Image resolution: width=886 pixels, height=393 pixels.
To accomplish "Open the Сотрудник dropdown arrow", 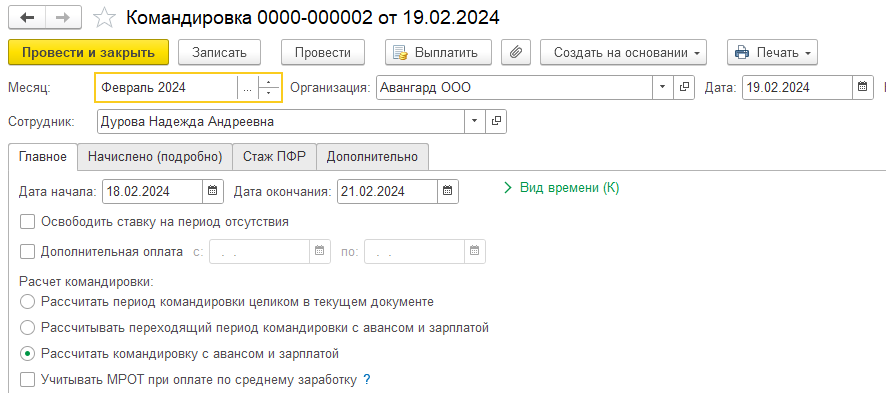I will coord(475,121).
